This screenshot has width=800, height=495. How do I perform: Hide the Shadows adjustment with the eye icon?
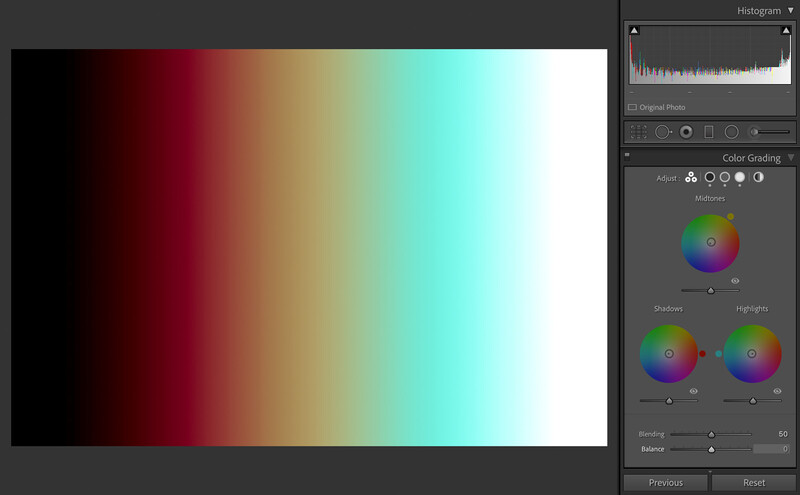pos(693,391)
